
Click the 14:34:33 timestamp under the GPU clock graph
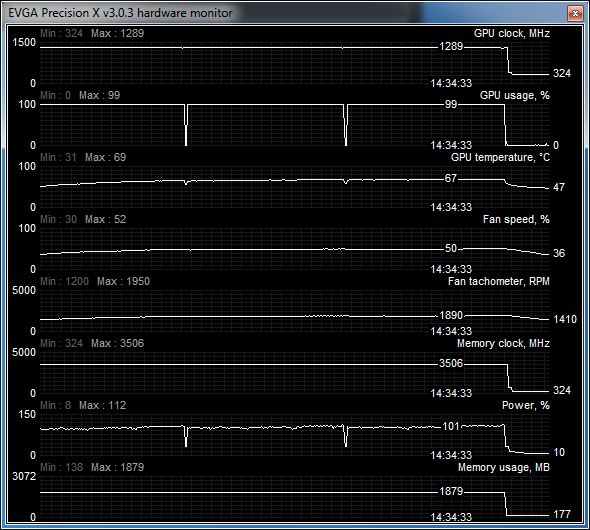pyautogui.click(x=451, y=83)
